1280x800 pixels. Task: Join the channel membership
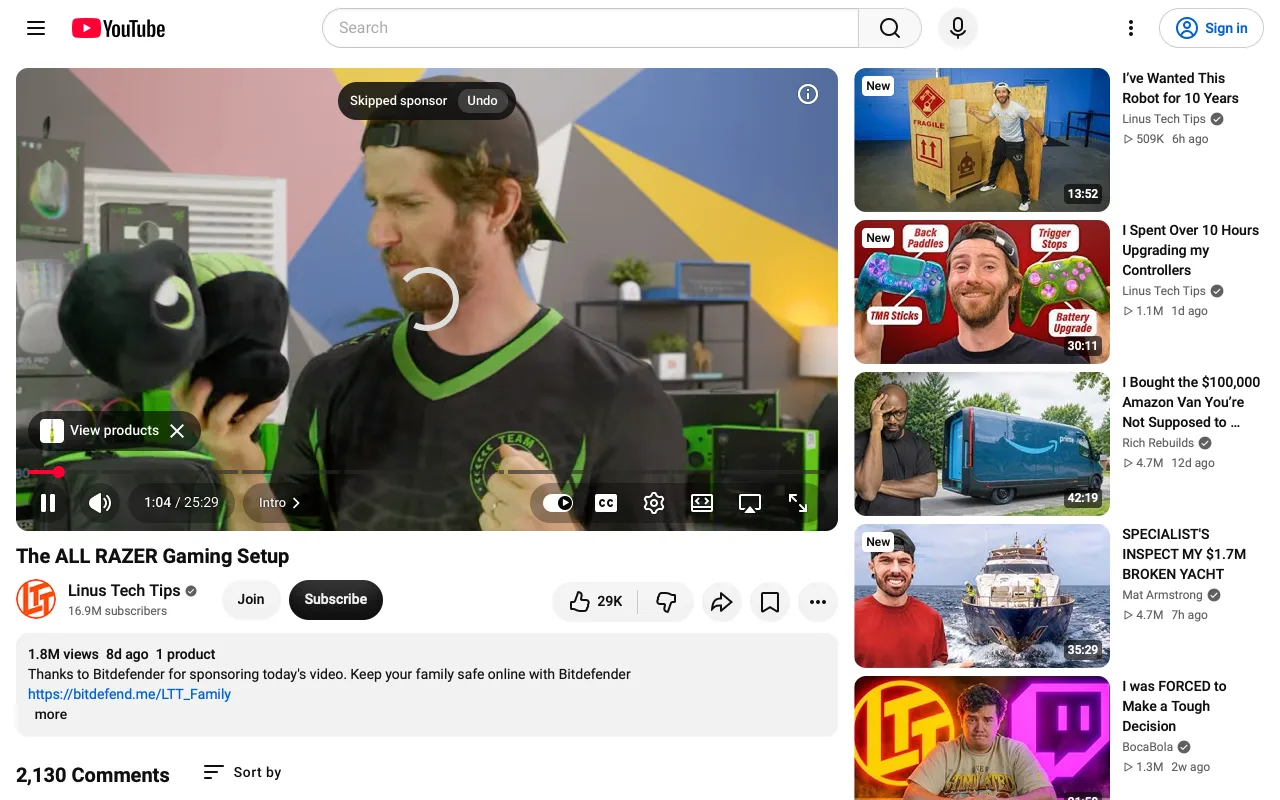tap(251, 599)
